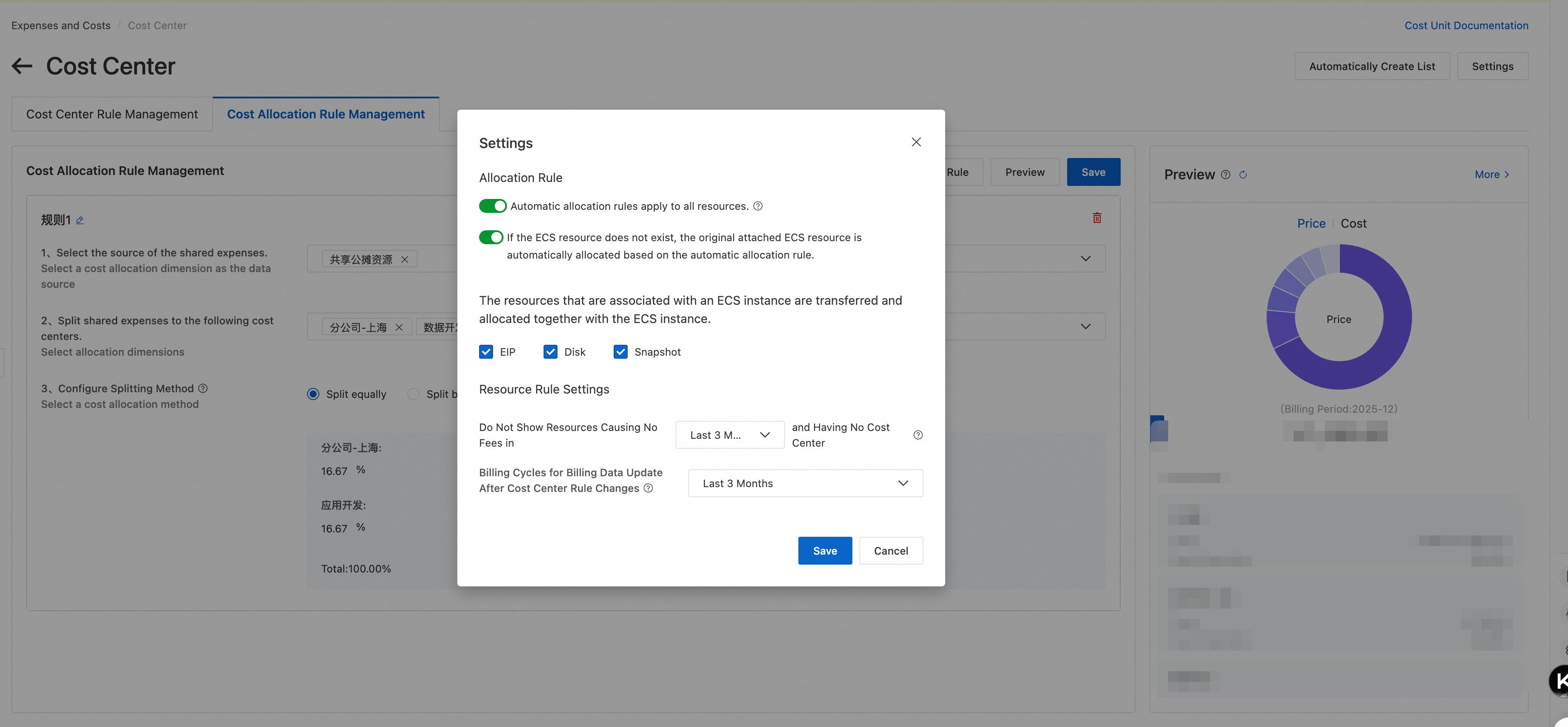This screenshot has width=1568, height=727.
Task: Click the back arrow beside Cost Center
Action: coord(22,66)
